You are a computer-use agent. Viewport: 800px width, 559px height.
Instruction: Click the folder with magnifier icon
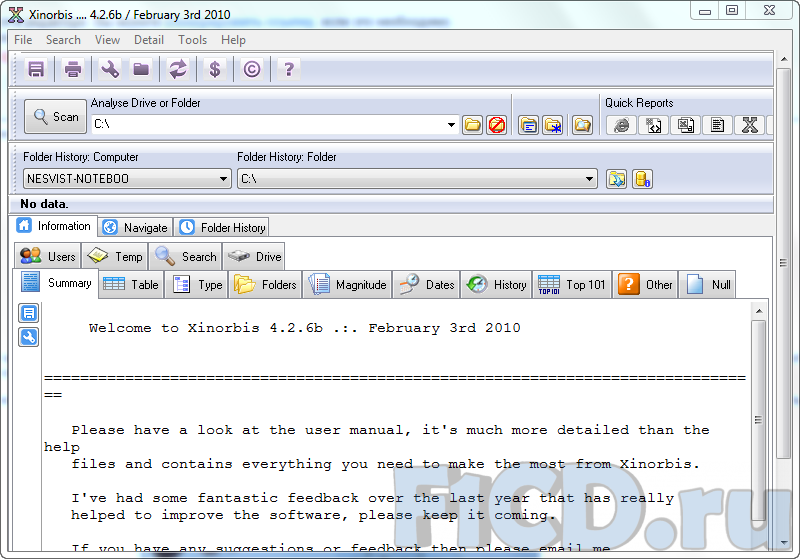(x=582, y=124)
